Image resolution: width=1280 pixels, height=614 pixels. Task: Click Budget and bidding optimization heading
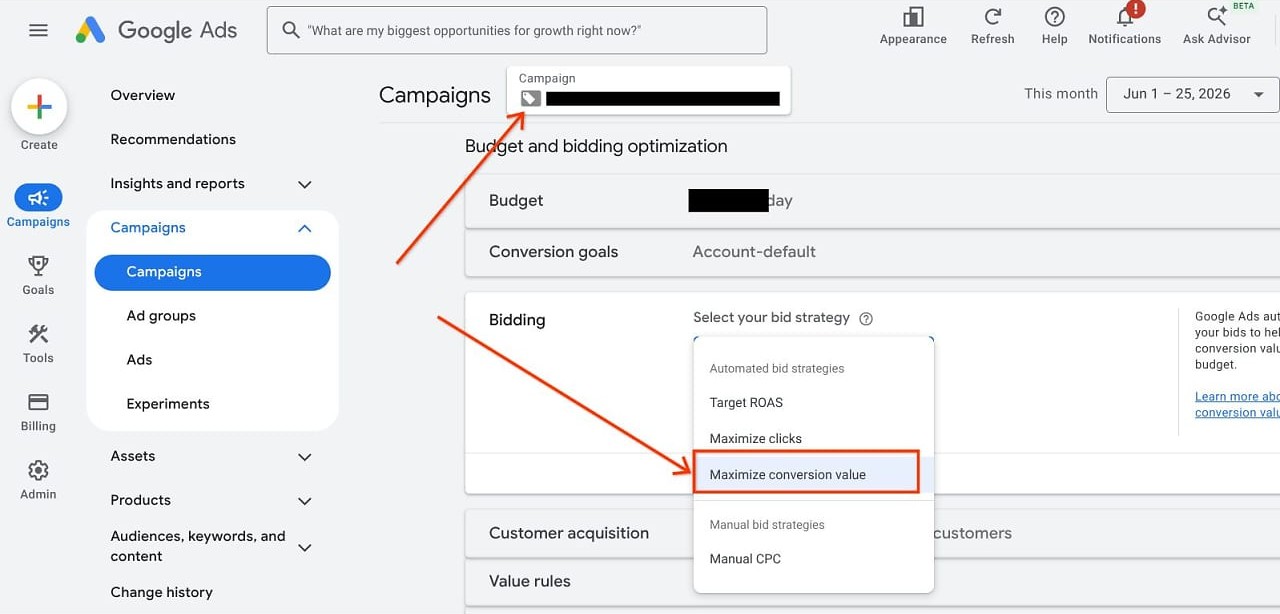pos(596,146)
